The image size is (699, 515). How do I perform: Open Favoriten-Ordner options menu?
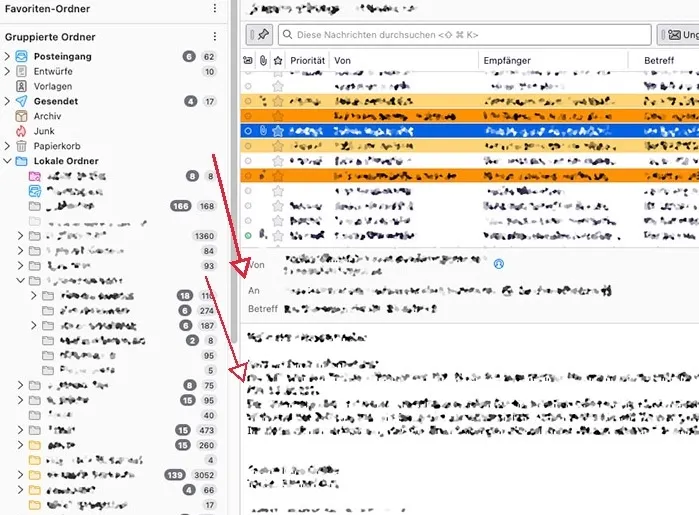click(x=215, y=8)
